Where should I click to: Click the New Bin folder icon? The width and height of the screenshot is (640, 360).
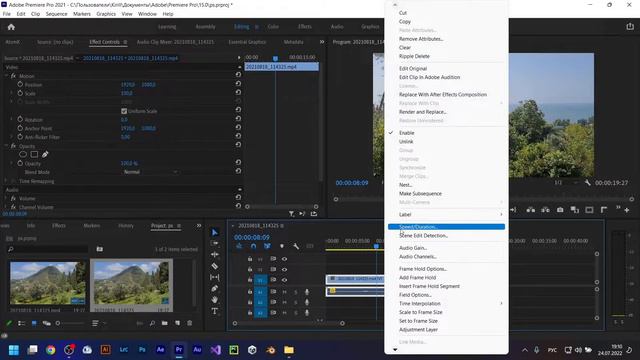coord(164,323)
